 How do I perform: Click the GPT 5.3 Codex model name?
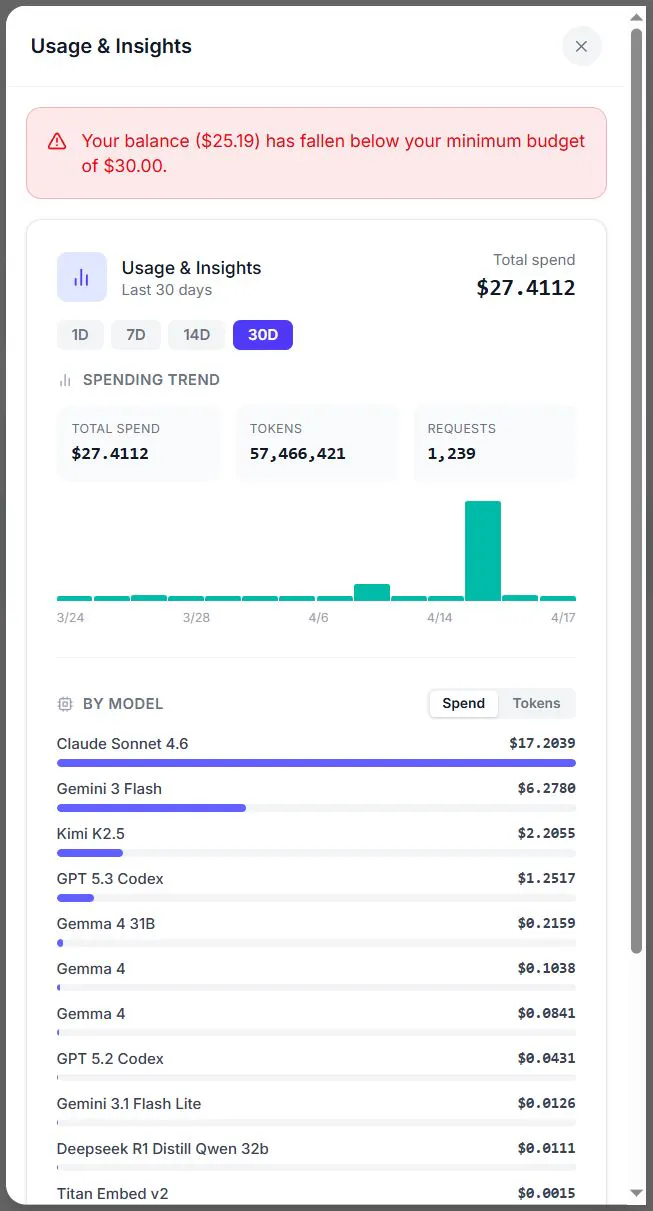pyautogui.click(x=110, y=879)
